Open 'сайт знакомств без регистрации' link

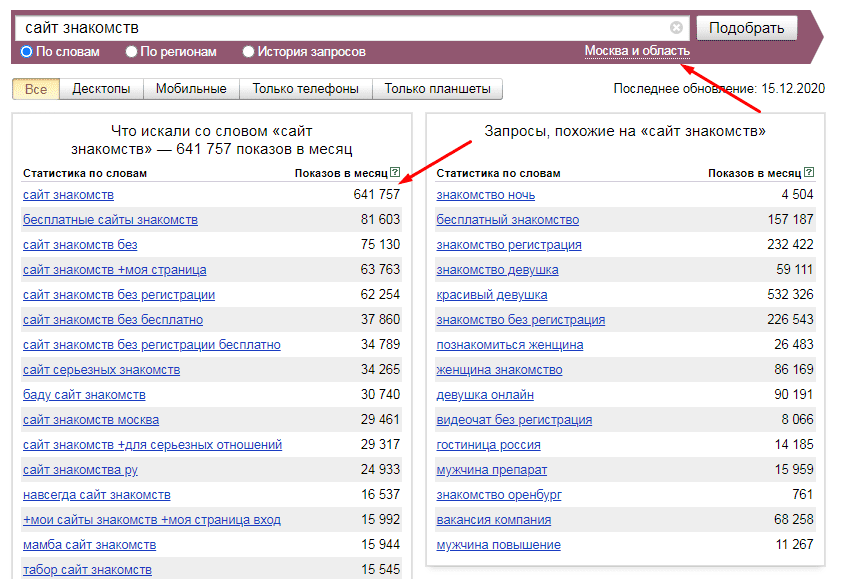click(x=119, y=295)
